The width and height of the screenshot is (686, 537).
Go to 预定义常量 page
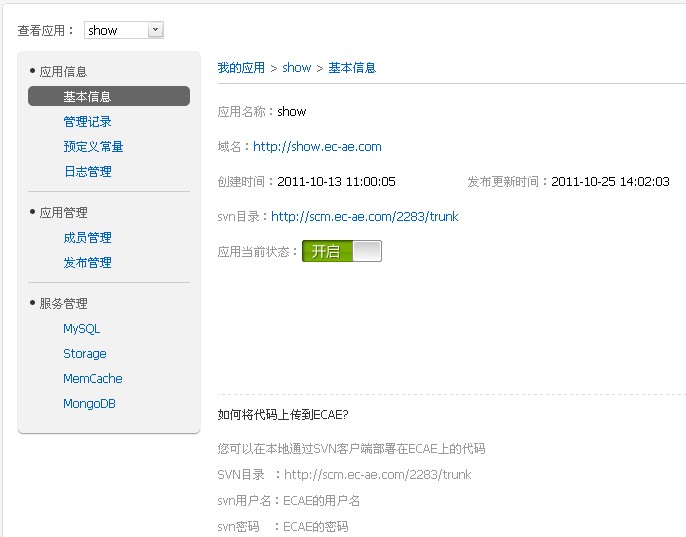(x=93, y=147)
